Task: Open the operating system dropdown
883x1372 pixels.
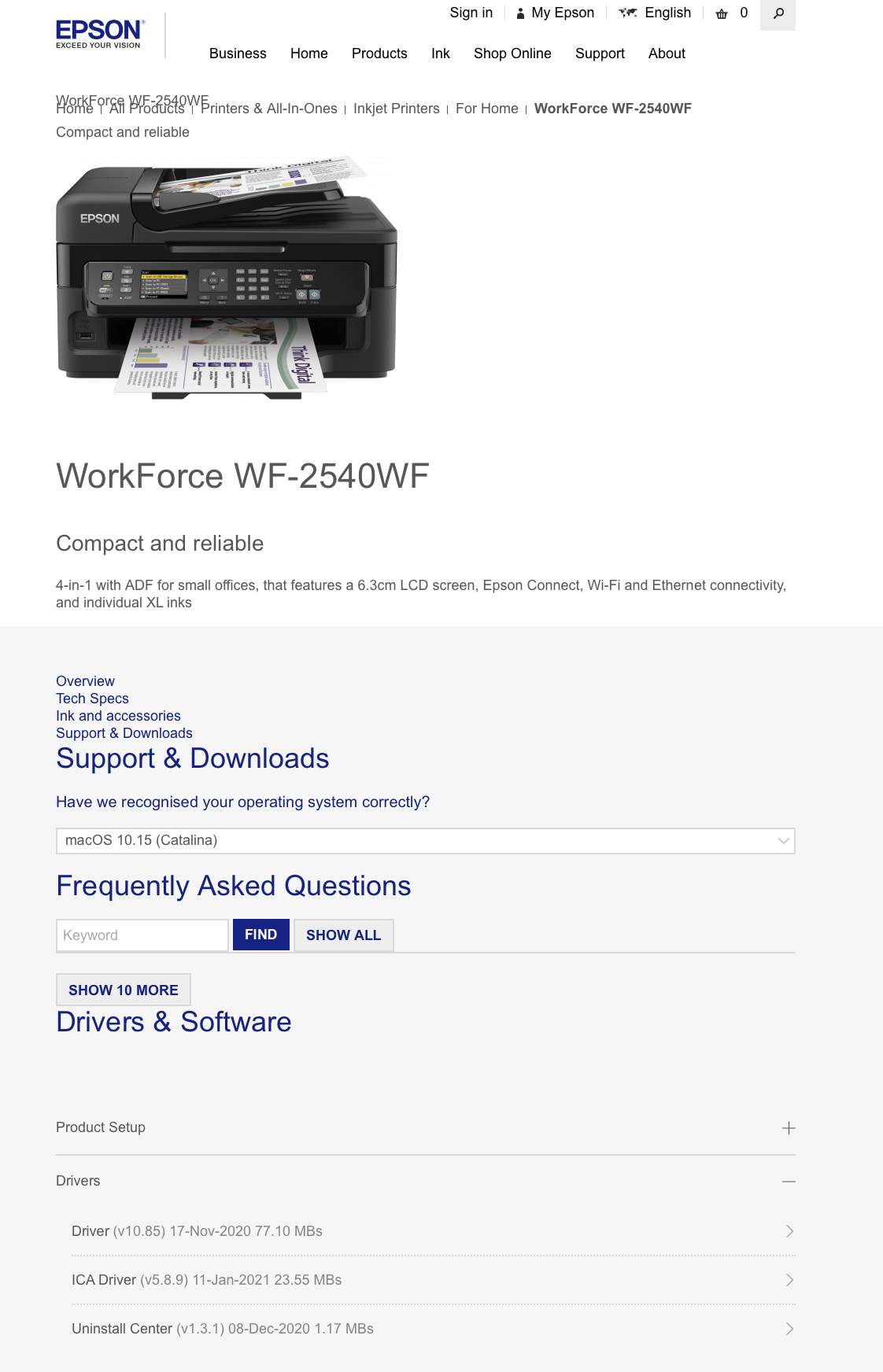Action: 426,840
